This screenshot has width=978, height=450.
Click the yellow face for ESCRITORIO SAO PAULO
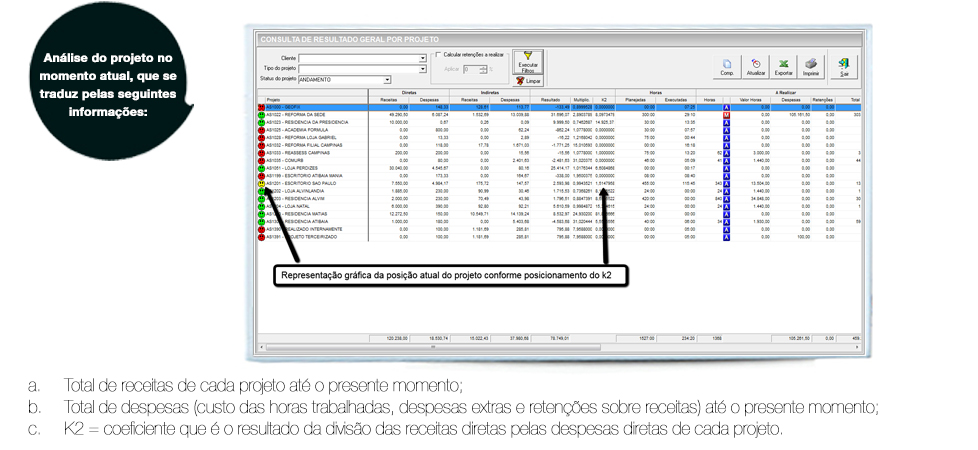261,184
